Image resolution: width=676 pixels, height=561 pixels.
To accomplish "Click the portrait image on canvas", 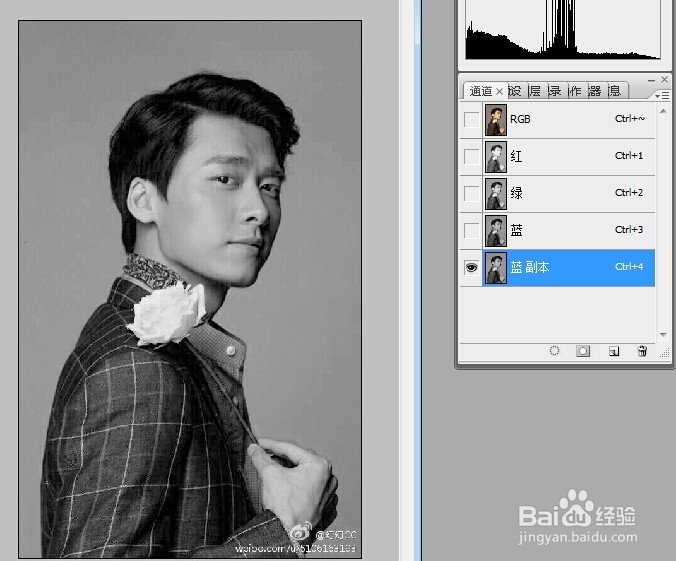I will click(190, 289).
